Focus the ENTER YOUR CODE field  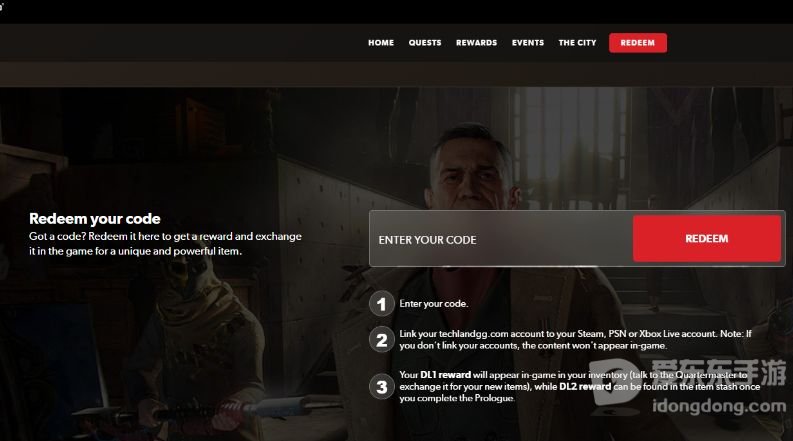pos(501,239)
